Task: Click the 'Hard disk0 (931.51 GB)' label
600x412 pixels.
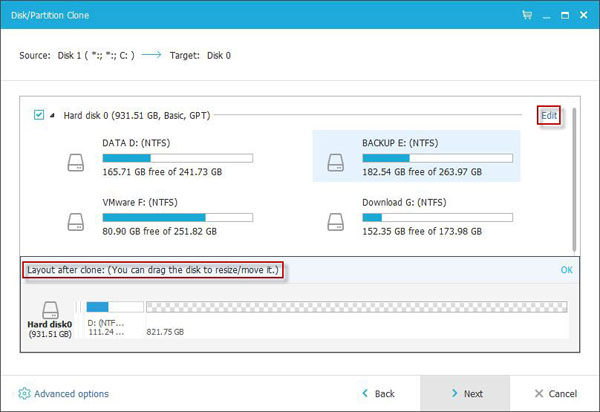Action: pos(50,329)
